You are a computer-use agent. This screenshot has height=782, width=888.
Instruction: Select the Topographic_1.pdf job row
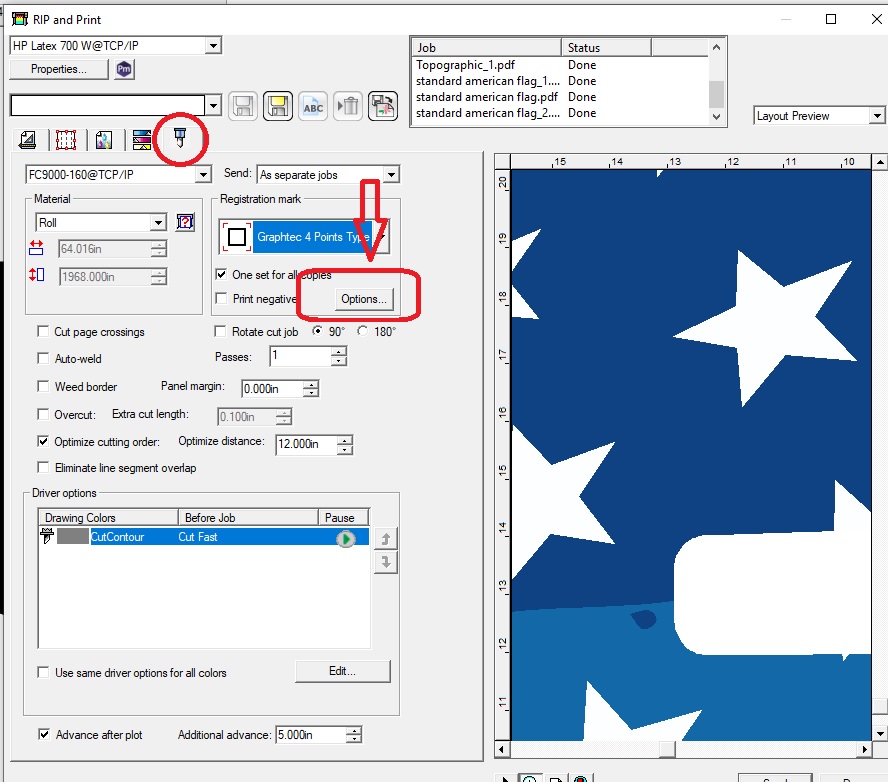[x=559, y=65]
